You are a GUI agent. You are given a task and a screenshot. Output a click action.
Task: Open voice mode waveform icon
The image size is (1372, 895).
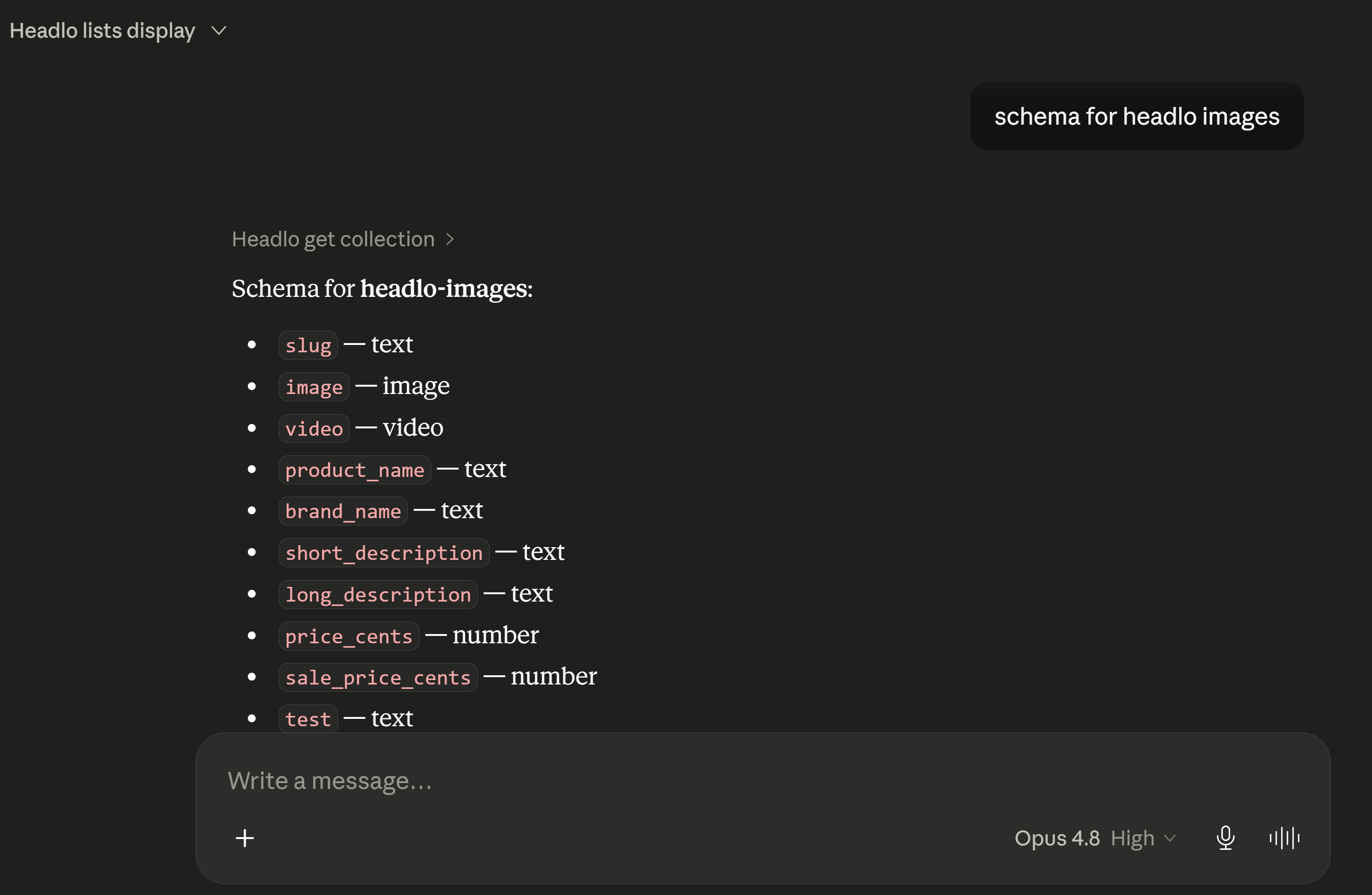point(1284,838)
